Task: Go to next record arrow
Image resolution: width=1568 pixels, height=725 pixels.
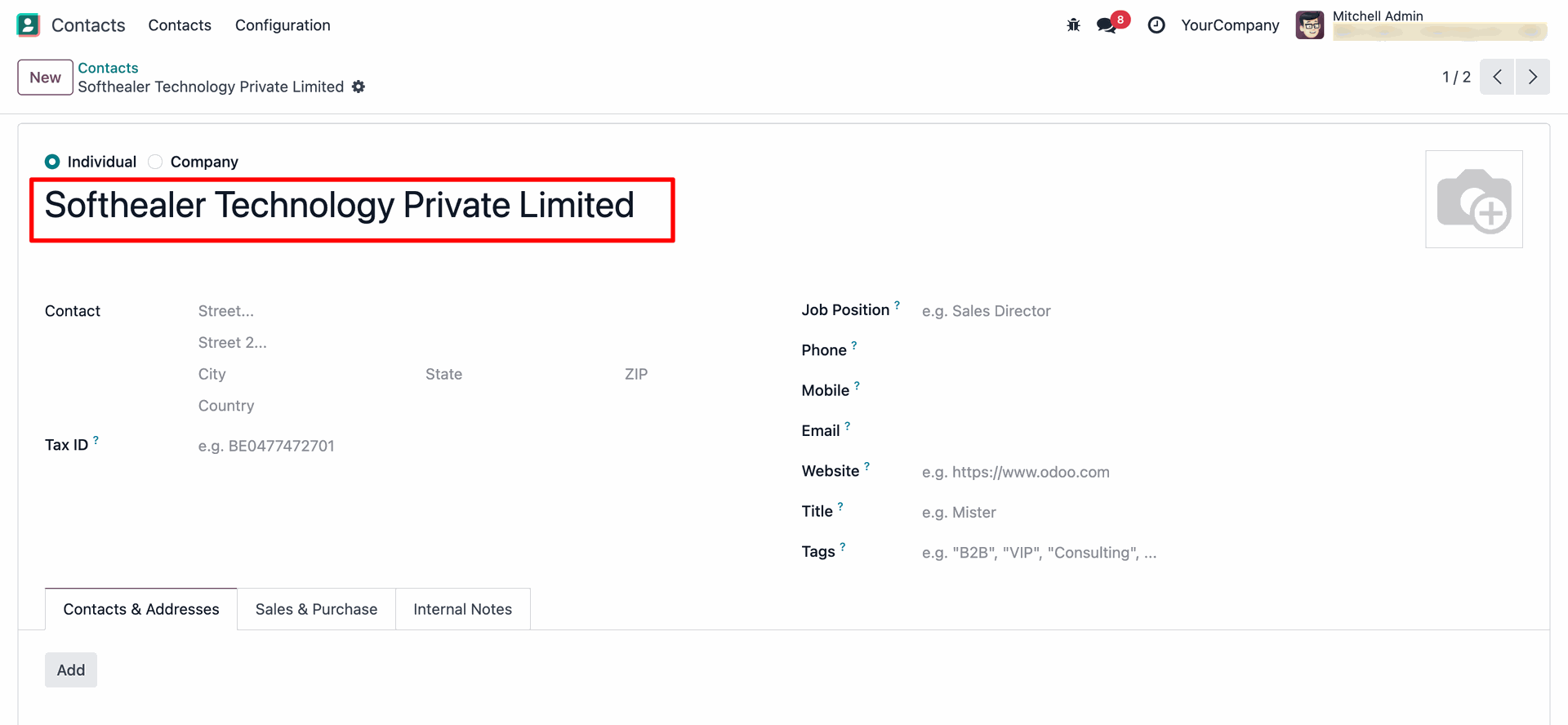Action: point(1533,77)
